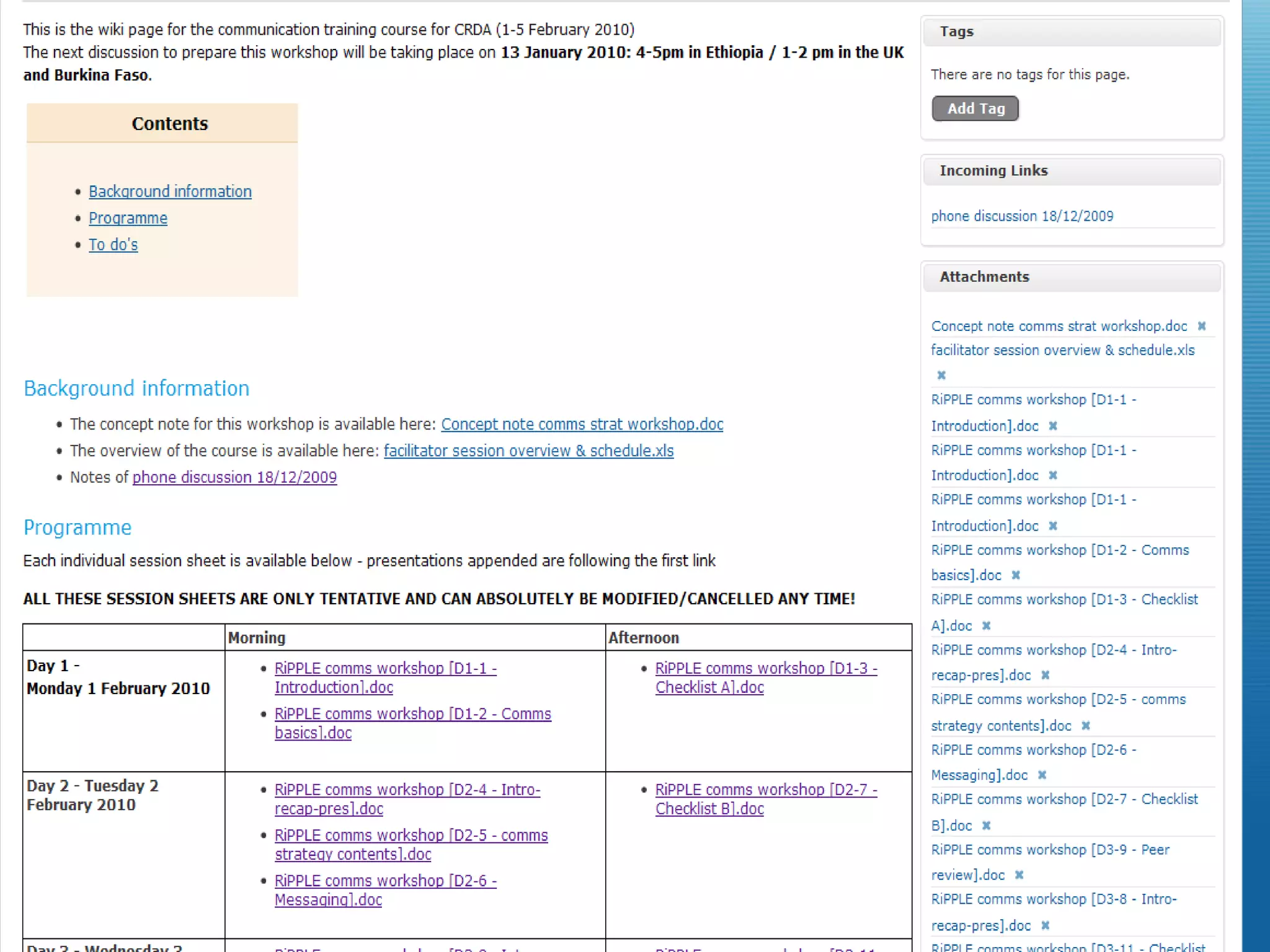Go to Programme section from Contents

click(x=128, y=218)
